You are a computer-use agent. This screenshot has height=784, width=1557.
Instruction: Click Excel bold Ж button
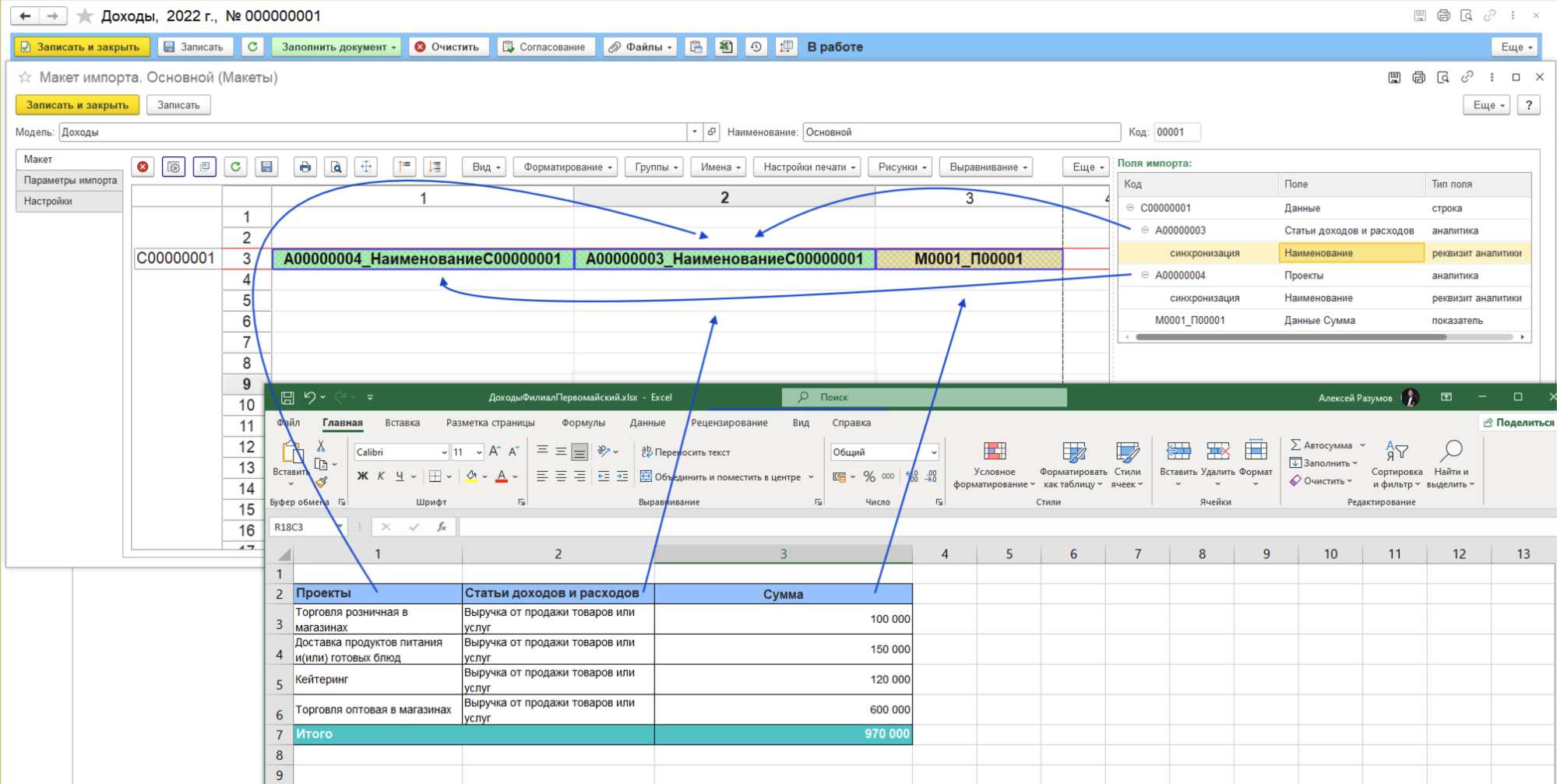pyautogui.click(x=362, y=476)
